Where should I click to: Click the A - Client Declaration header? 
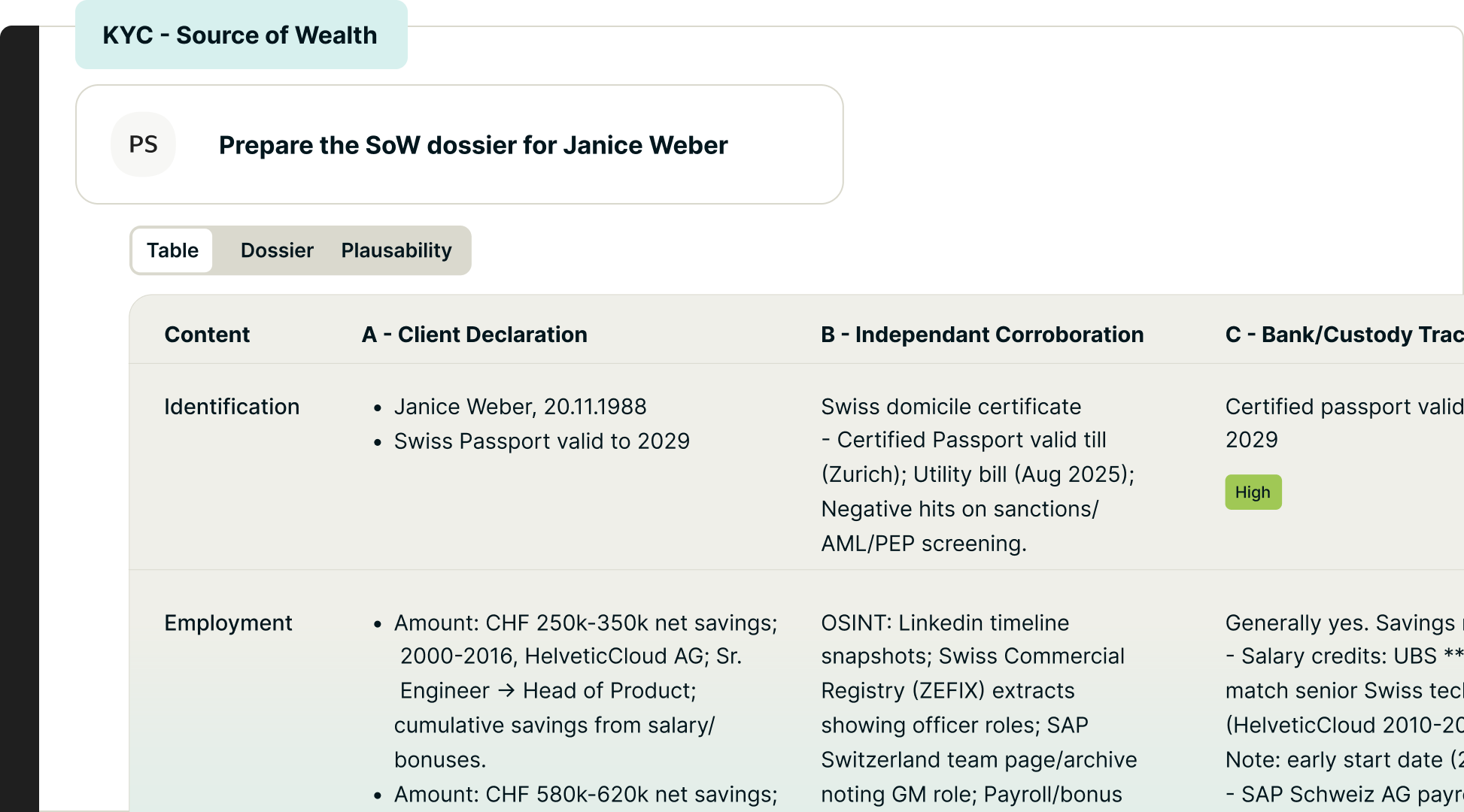[474, 335]
